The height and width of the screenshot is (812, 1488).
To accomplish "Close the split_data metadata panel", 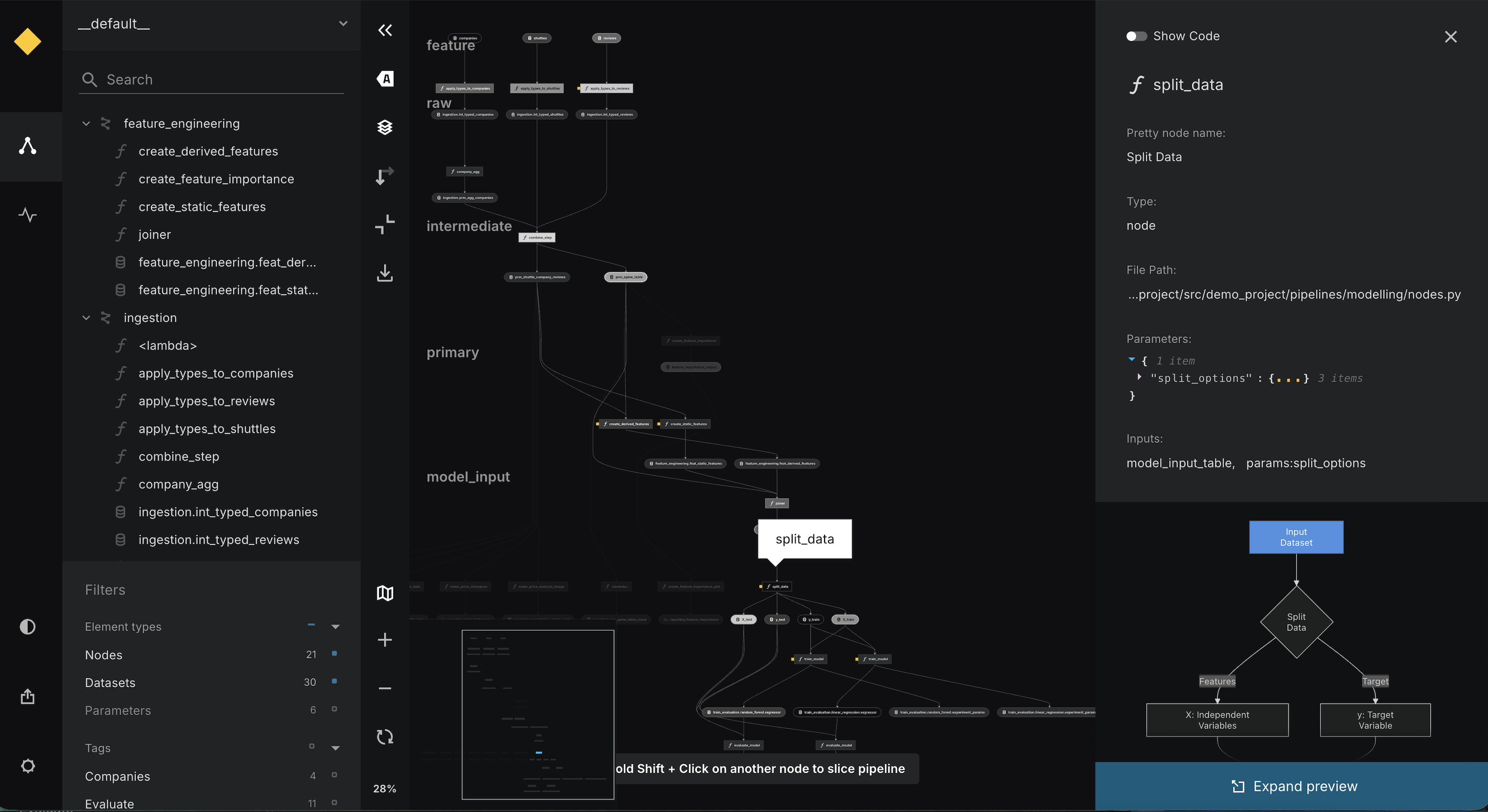I will pyautogui.click(x=1450, y=37).
